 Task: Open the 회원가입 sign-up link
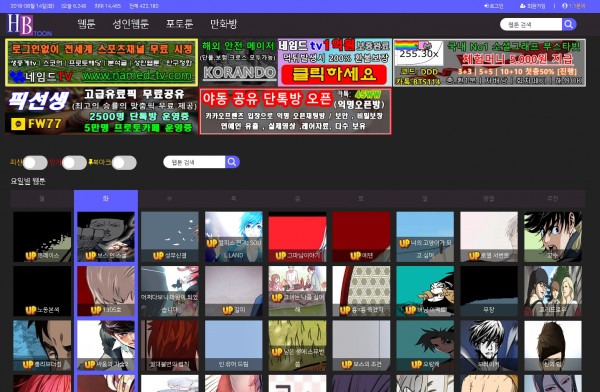click(x=533, y=6)
